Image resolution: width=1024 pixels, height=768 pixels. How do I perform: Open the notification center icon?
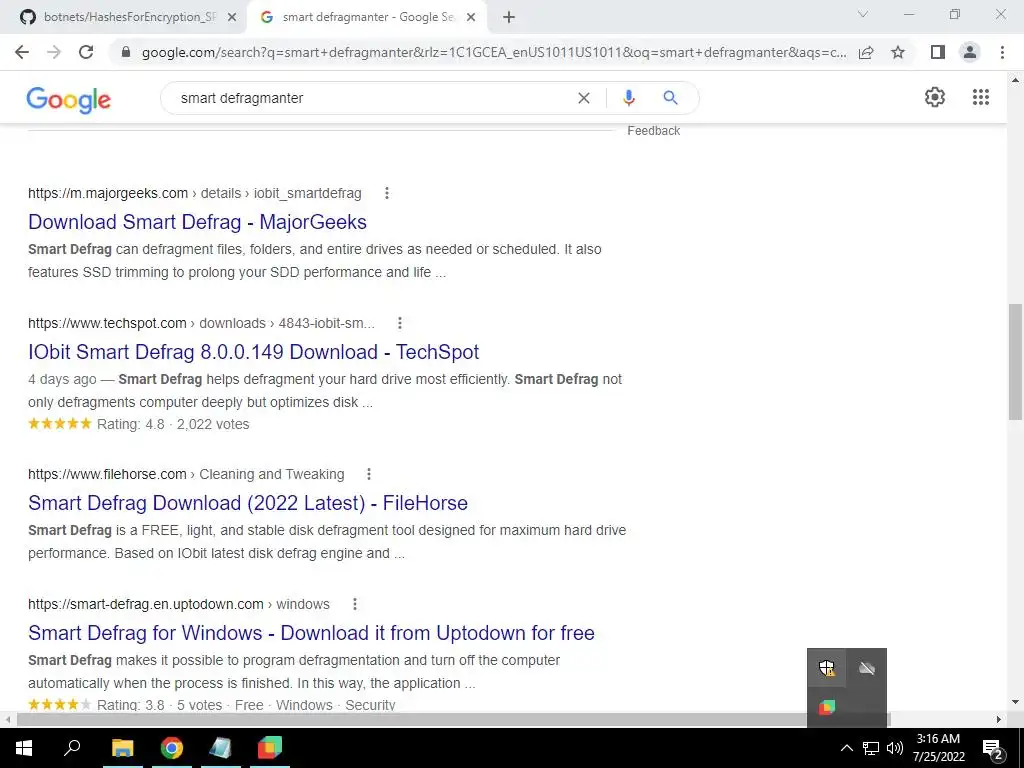point(992,748)
